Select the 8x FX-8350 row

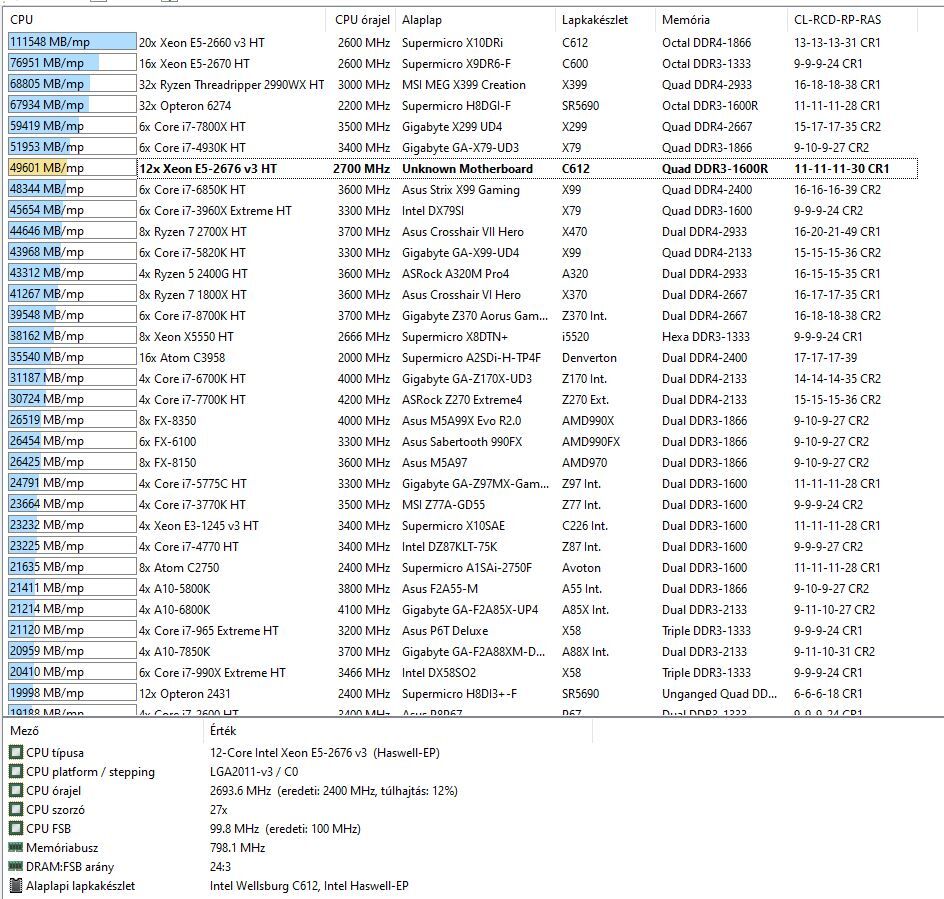[462, 420]
